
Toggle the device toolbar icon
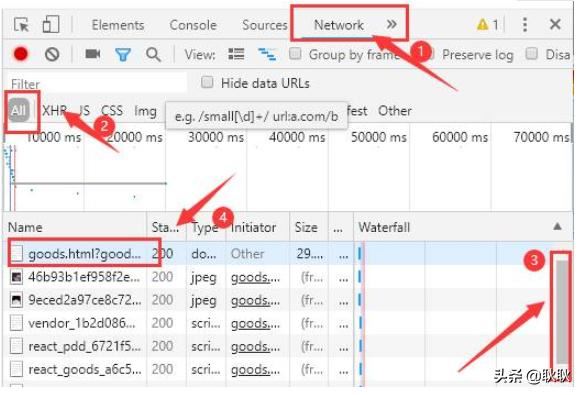pyautogui.click(x=51, y=25)
